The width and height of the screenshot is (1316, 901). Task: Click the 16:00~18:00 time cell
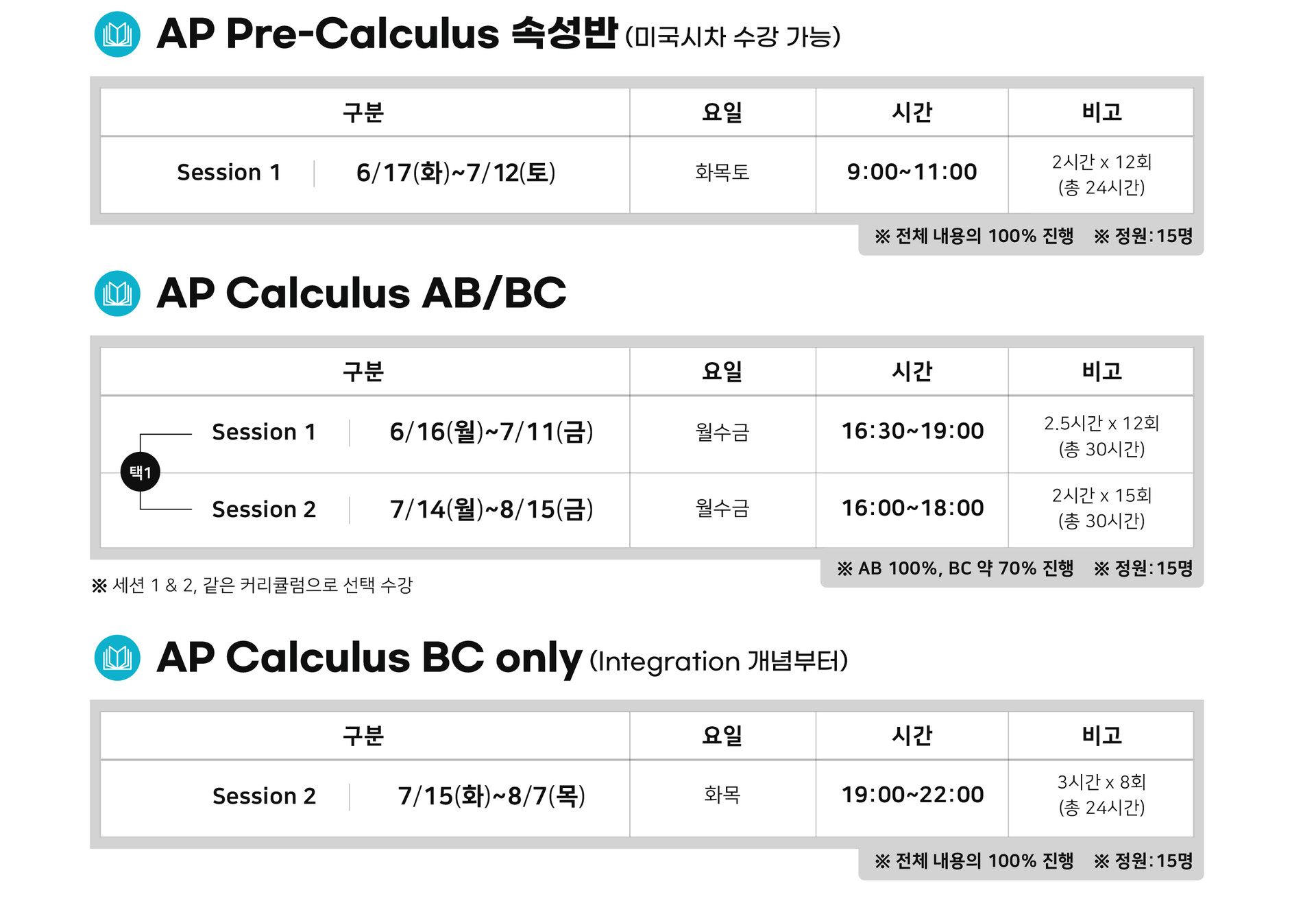click(x=912, y=508)
